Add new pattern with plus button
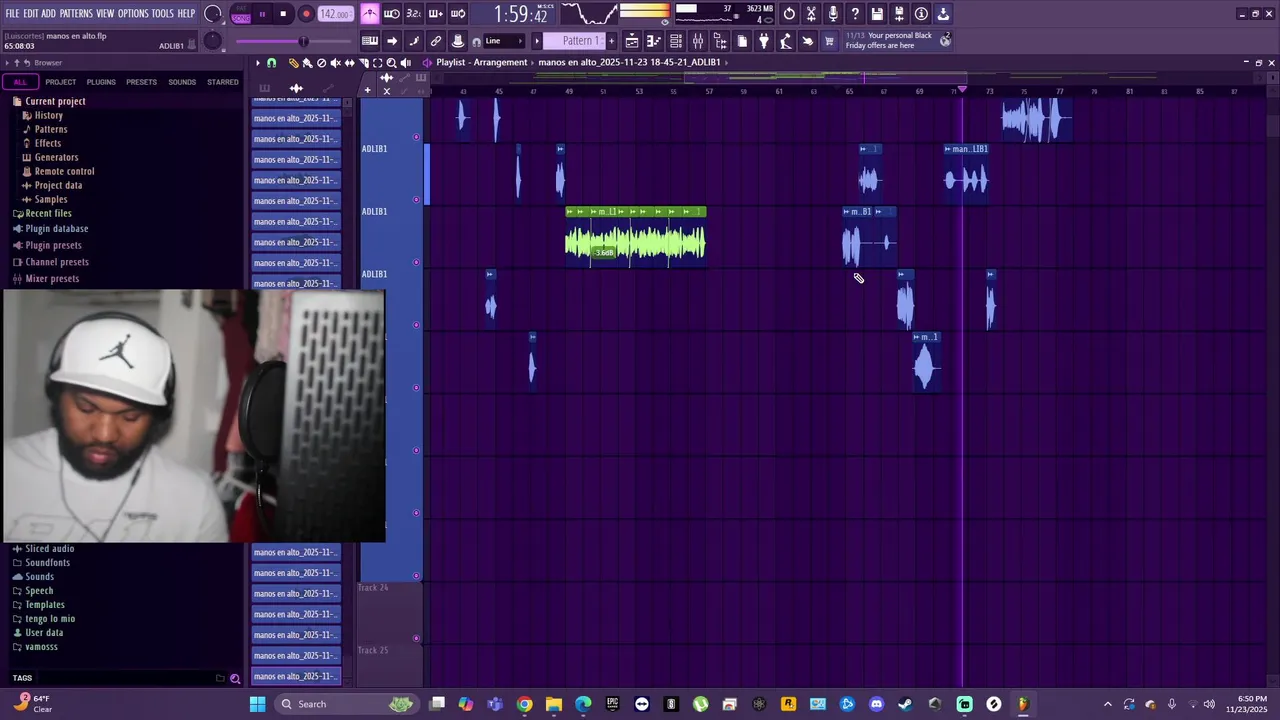The height and width of the screenshot is (720, 1280). click(x=611, y=41)
